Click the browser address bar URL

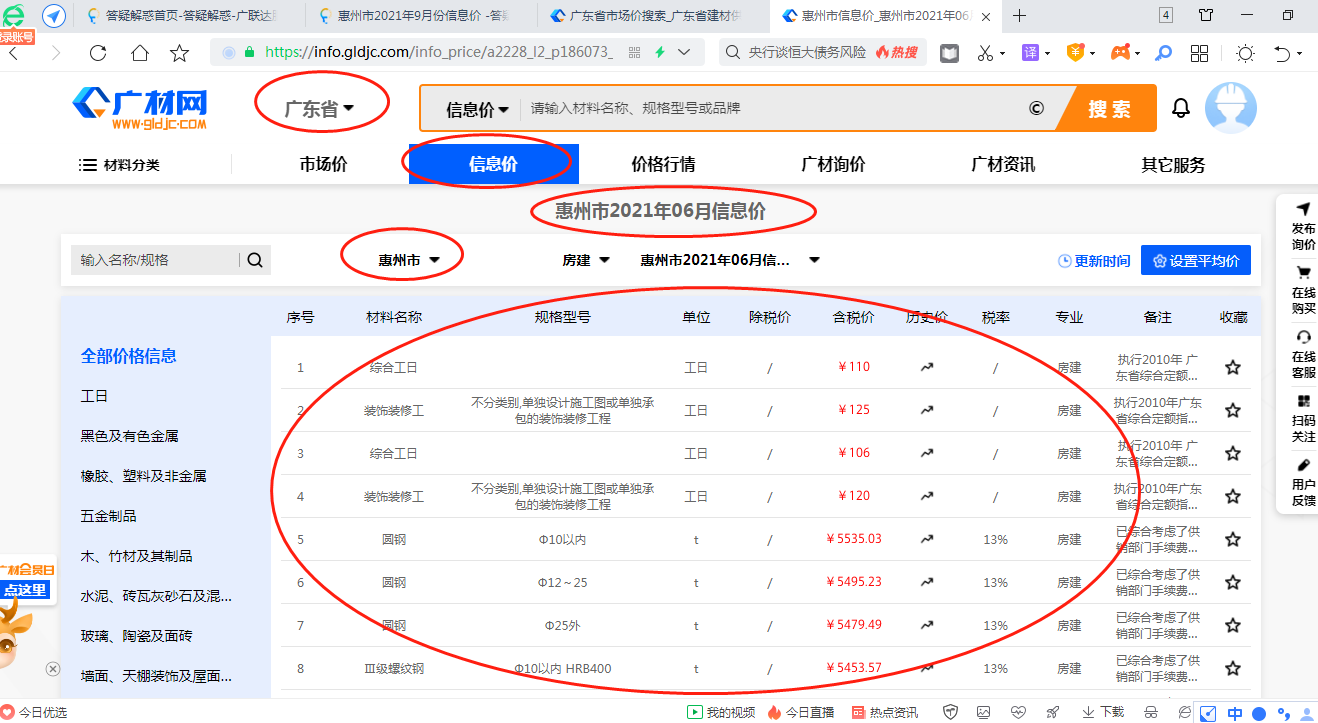click(439, 52)
